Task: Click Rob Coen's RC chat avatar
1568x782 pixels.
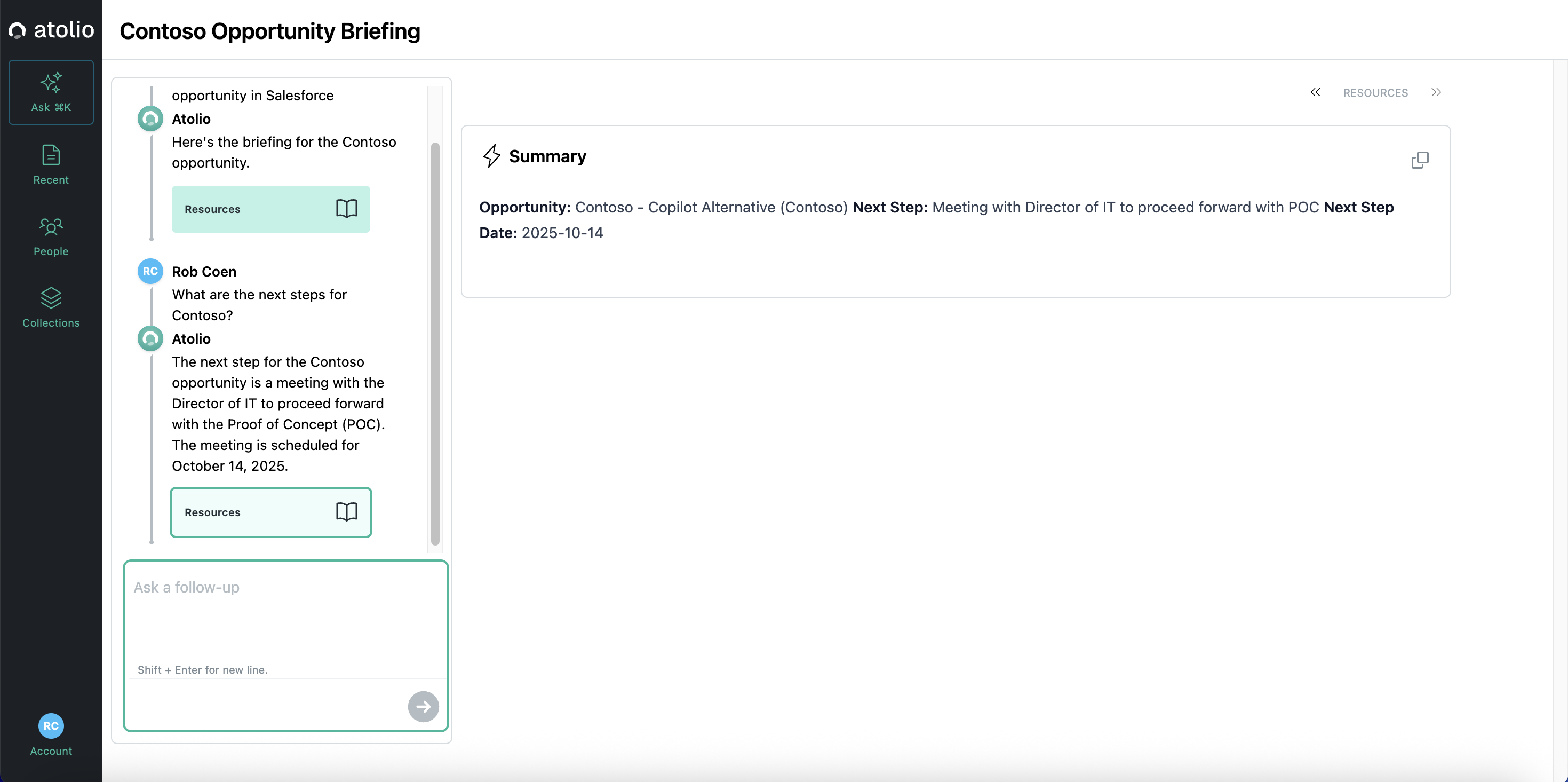Action: pyautogui.click(x=150, y=272)
